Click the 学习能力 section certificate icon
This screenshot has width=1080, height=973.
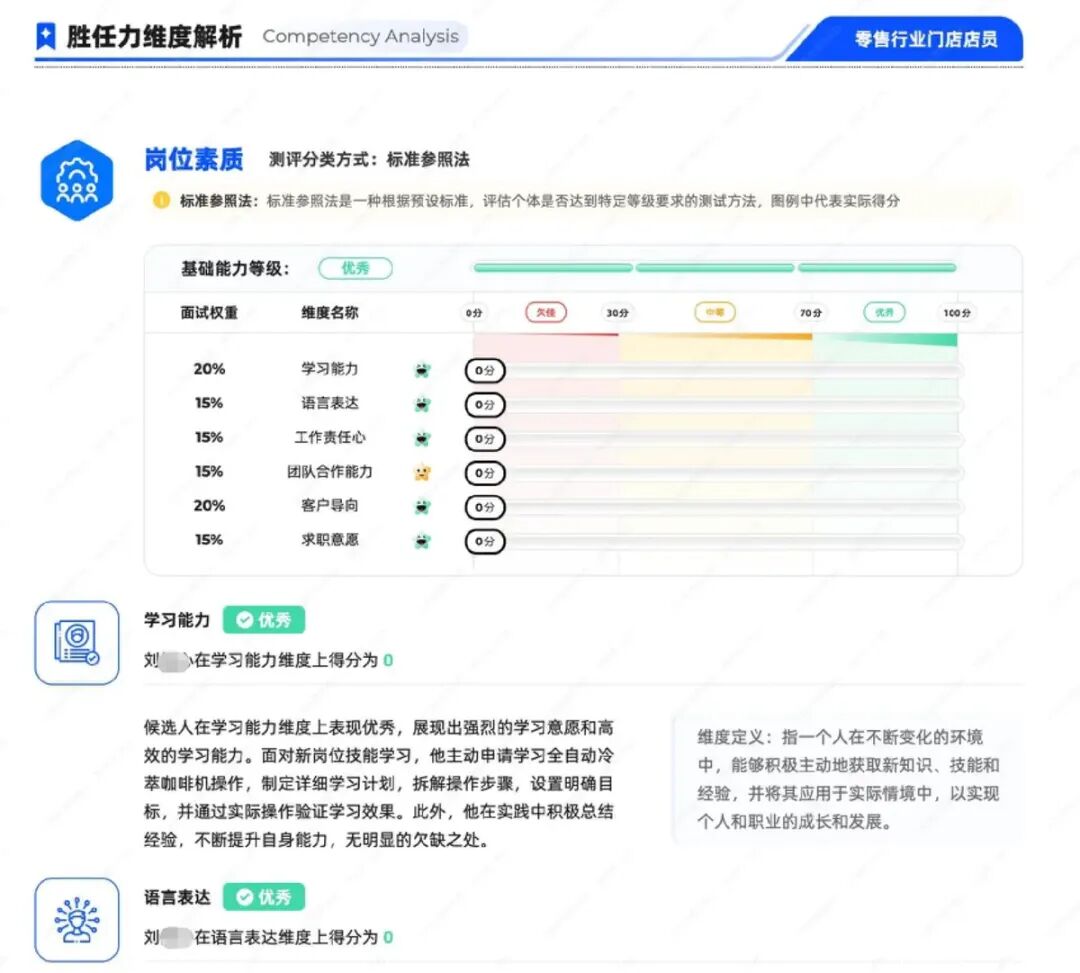tap(77, 643)
